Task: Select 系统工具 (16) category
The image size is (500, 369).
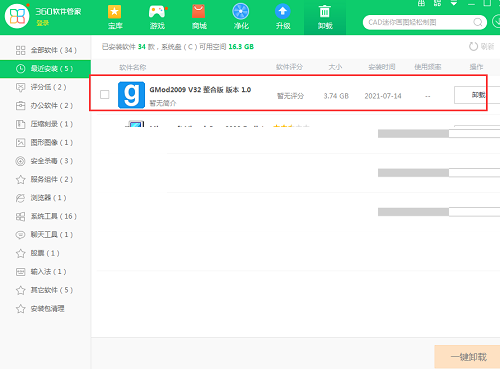Action: tap(46, 216)
